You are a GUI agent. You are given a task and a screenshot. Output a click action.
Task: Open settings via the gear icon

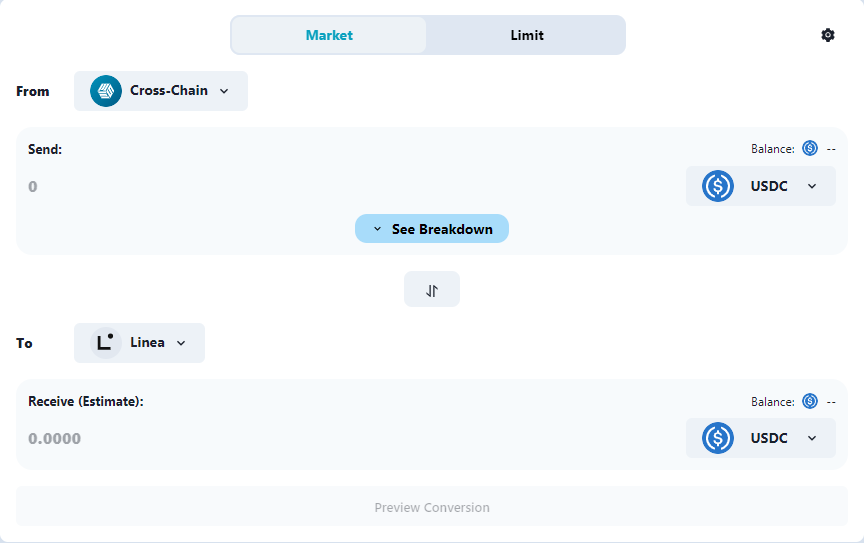(828, 35)
